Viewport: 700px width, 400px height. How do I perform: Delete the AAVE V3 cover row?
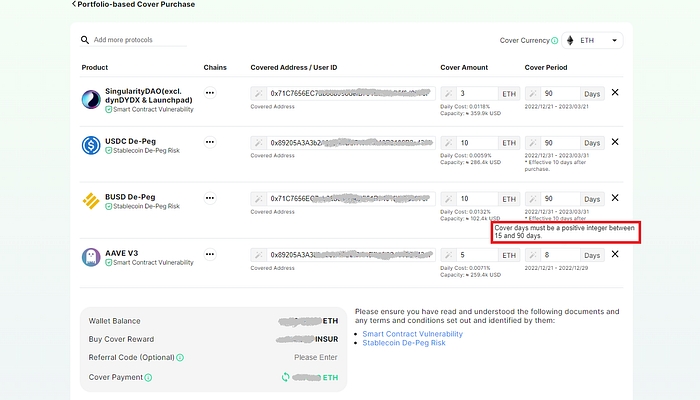coord(615,254)
